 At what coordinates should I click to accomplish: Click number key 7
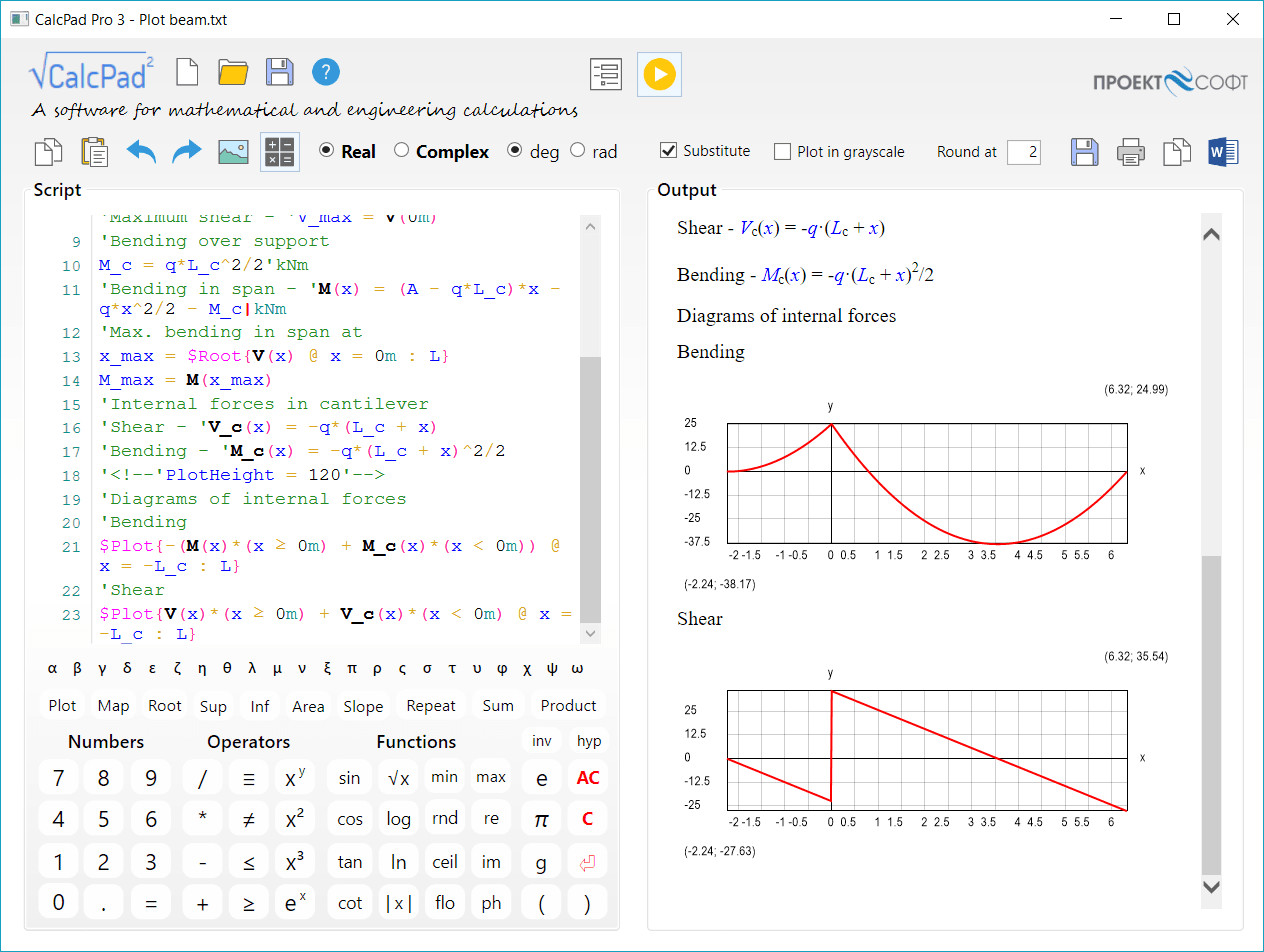58,777
